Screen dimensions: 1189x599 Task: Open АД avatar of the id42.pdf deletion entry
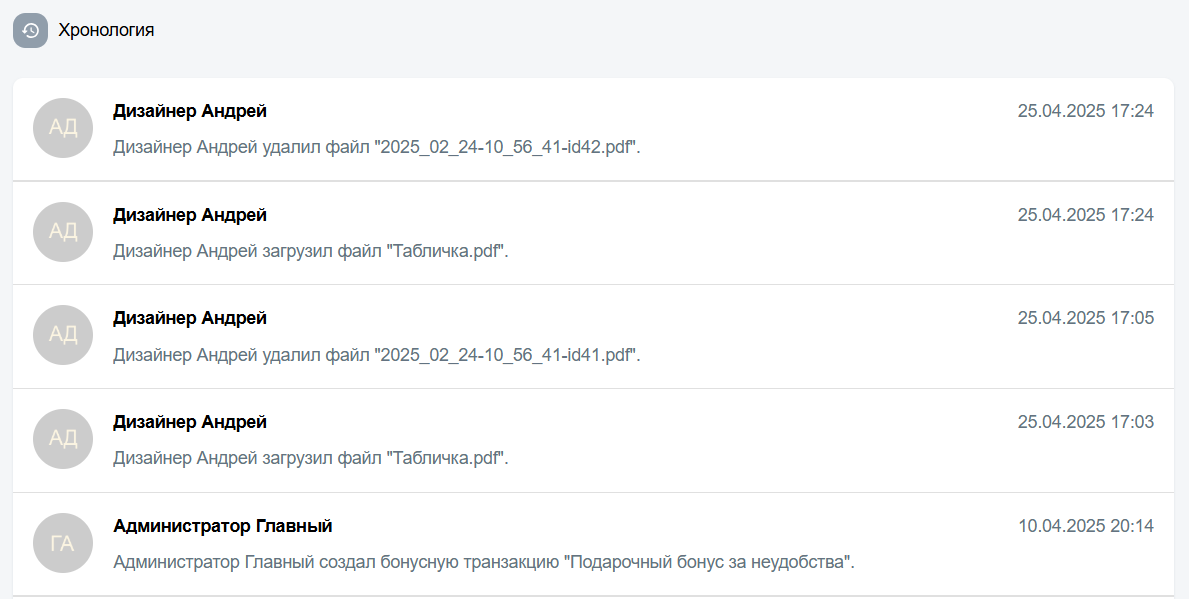[x=63, y=128]
